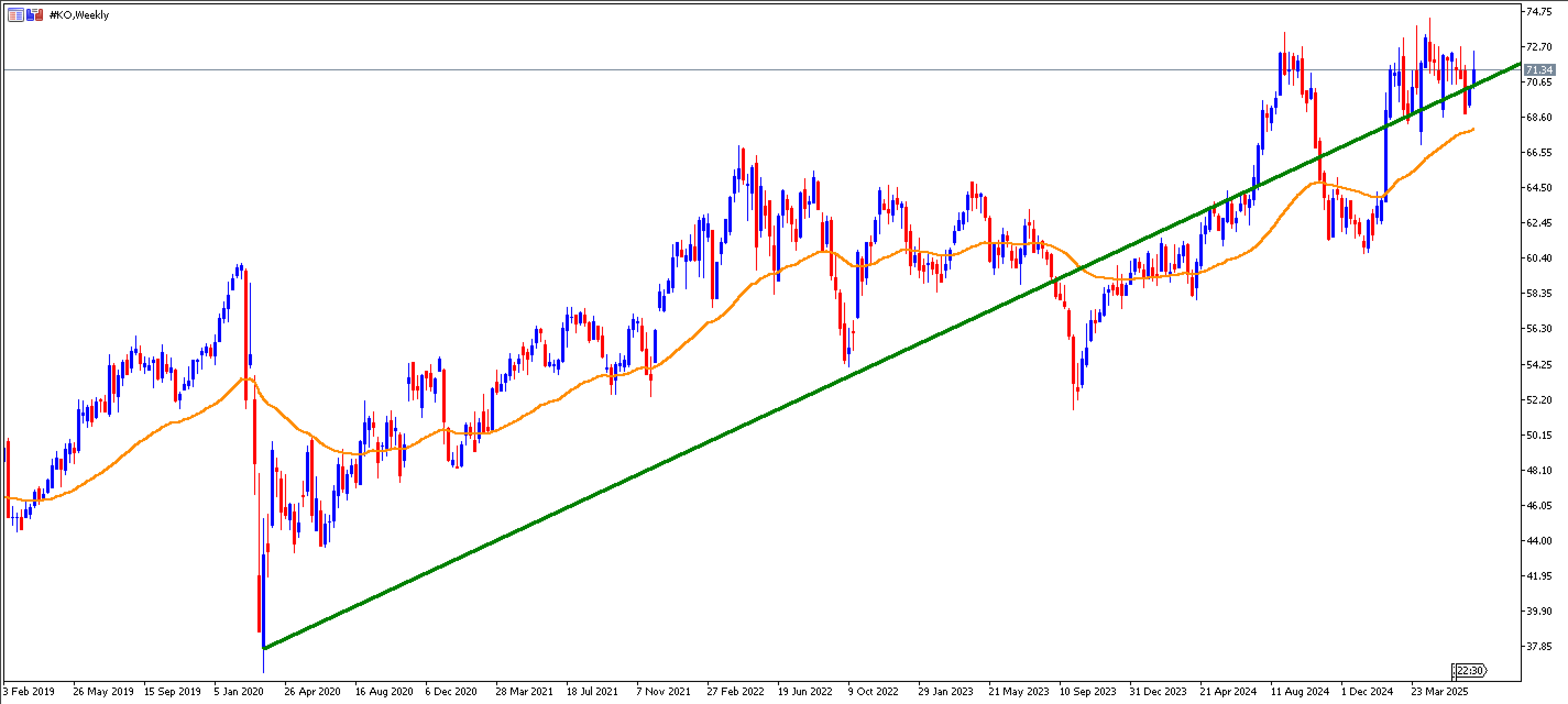
Task: Click the 5 Jan 2020 date label
Action: coord(239,692)
